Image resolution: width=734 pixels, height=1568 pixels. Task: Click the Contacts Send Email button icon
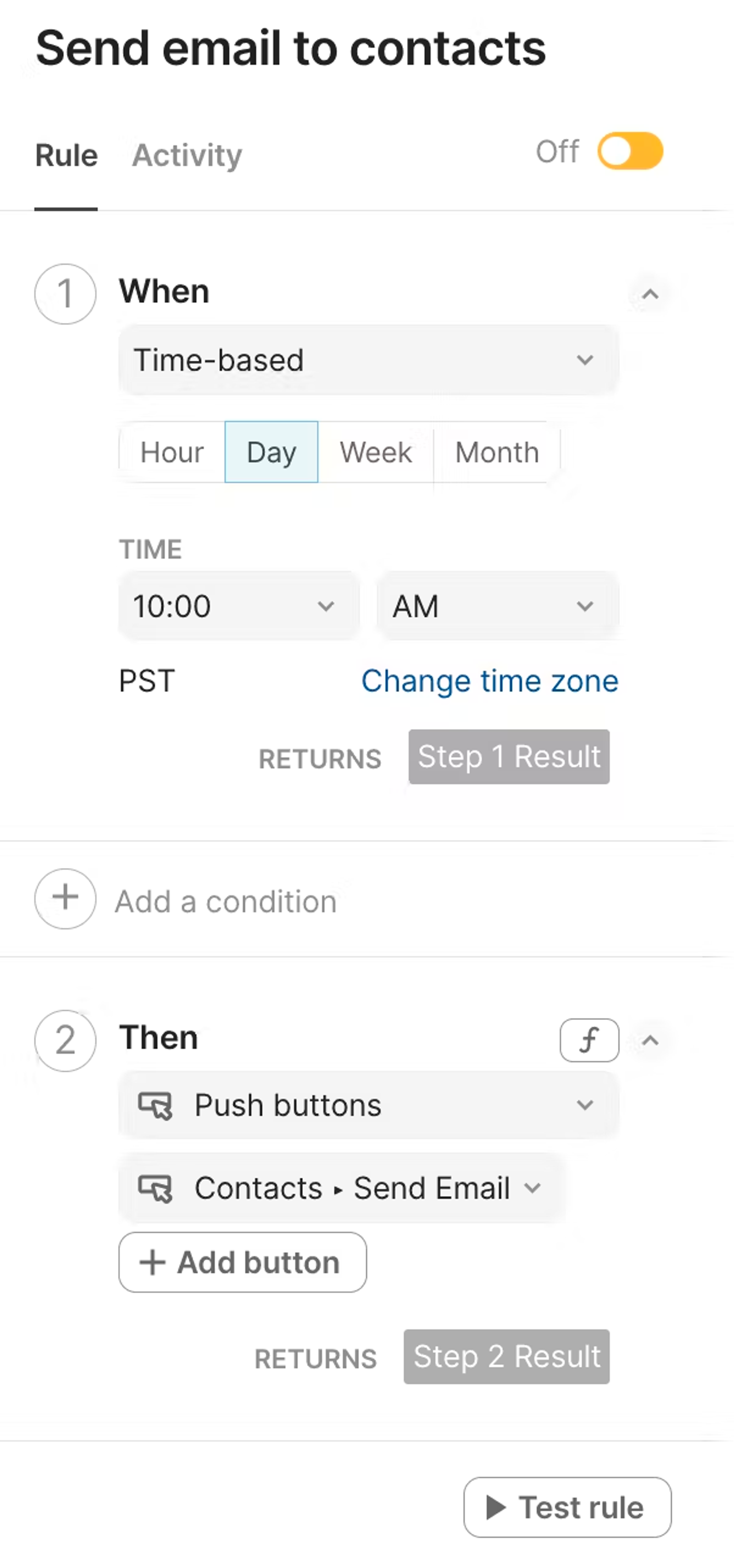155,1188
